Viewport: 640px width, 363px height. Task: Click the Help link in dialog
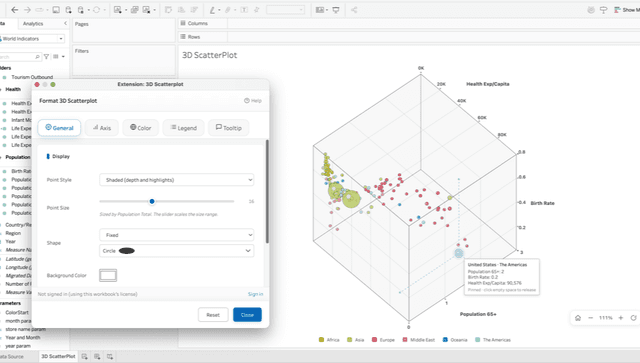point(253,100)
